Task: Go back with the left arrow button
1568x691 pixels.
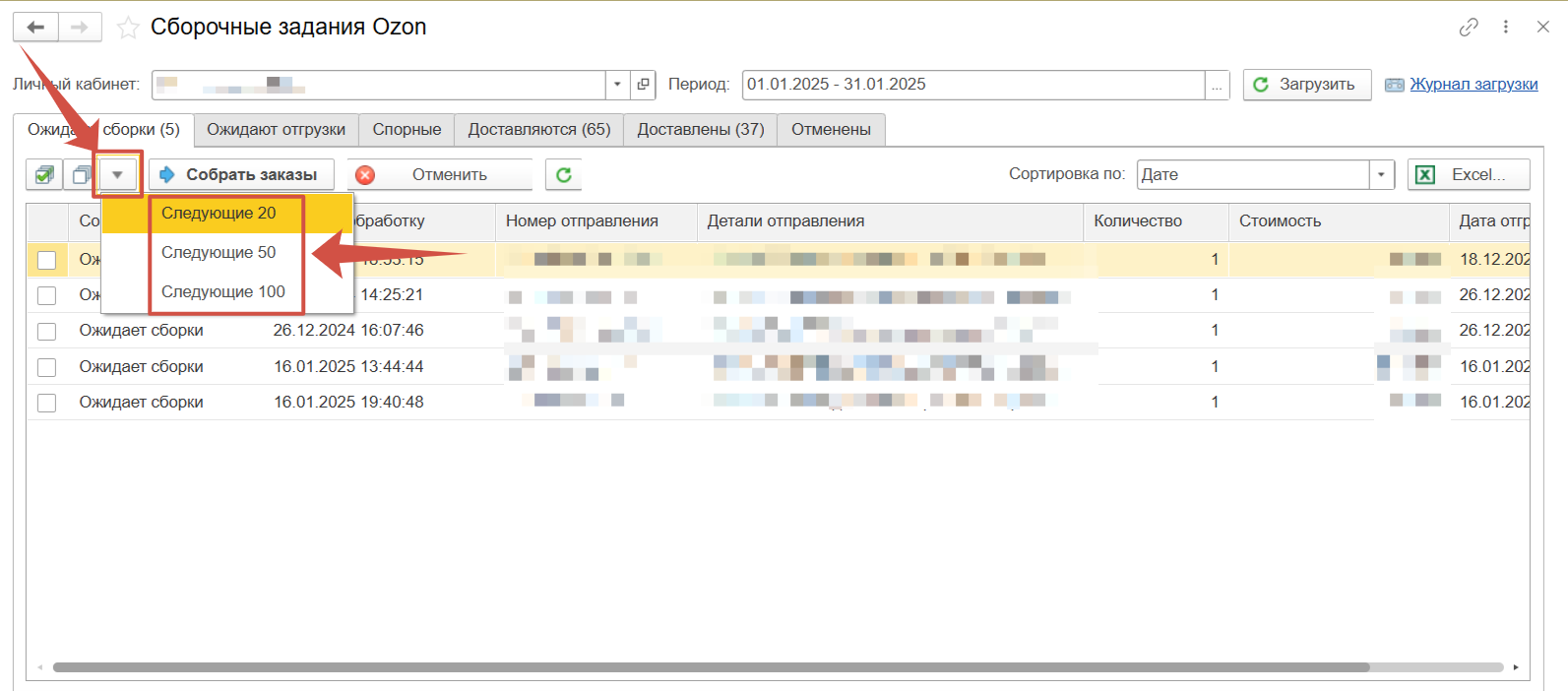Action: point(36,27)
